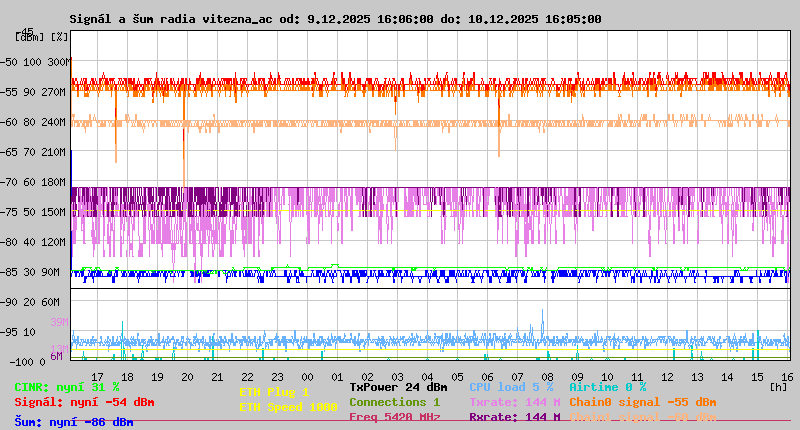
Task: Click the Freq 5420 MHz legend entry
Action: click(394, 417)
